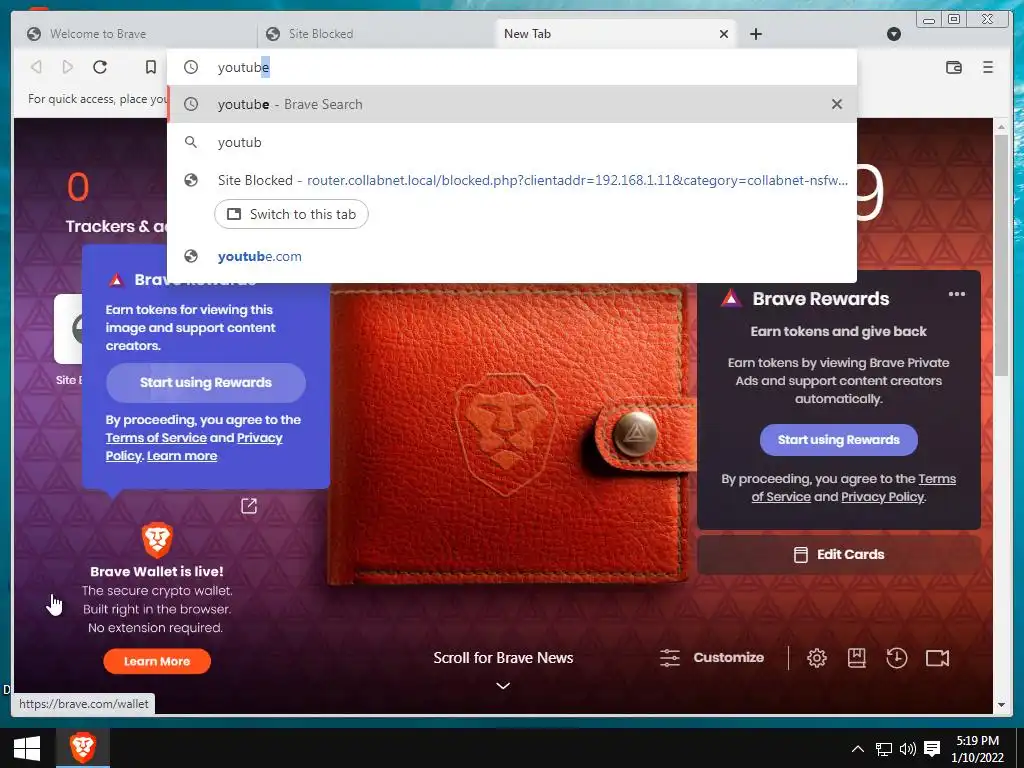Open the external link icon below popup
Viewport: 1024px width, 768px height.
[249, 505]
